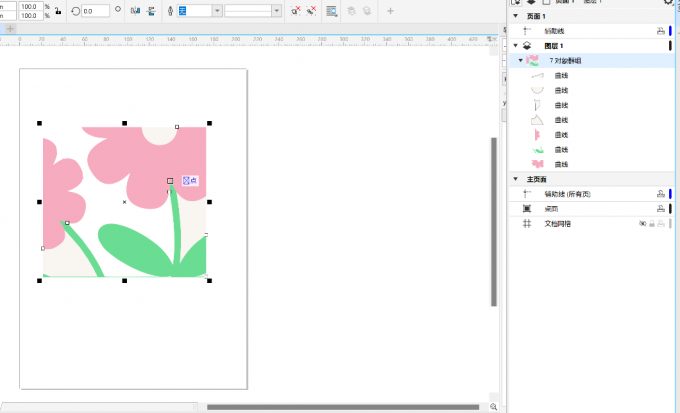Collapse the 主页面 section
This screenshot has width=680, height=413.
click(x=515, y=179)
